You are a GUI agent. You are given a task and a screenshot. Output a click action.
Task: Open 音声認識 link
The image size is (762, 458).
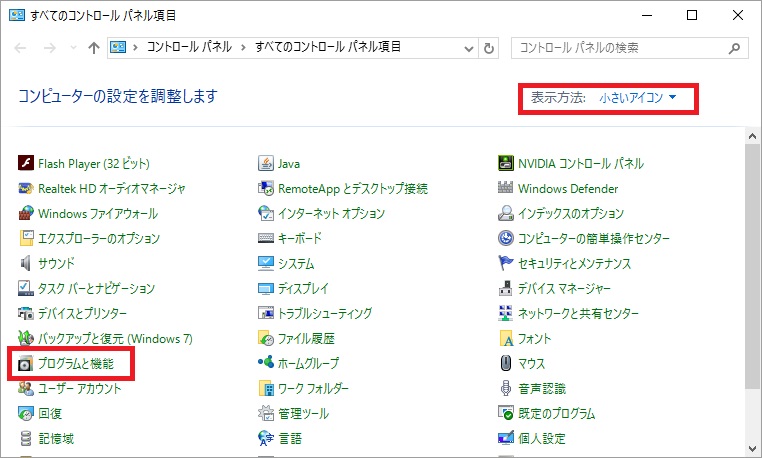541,388
